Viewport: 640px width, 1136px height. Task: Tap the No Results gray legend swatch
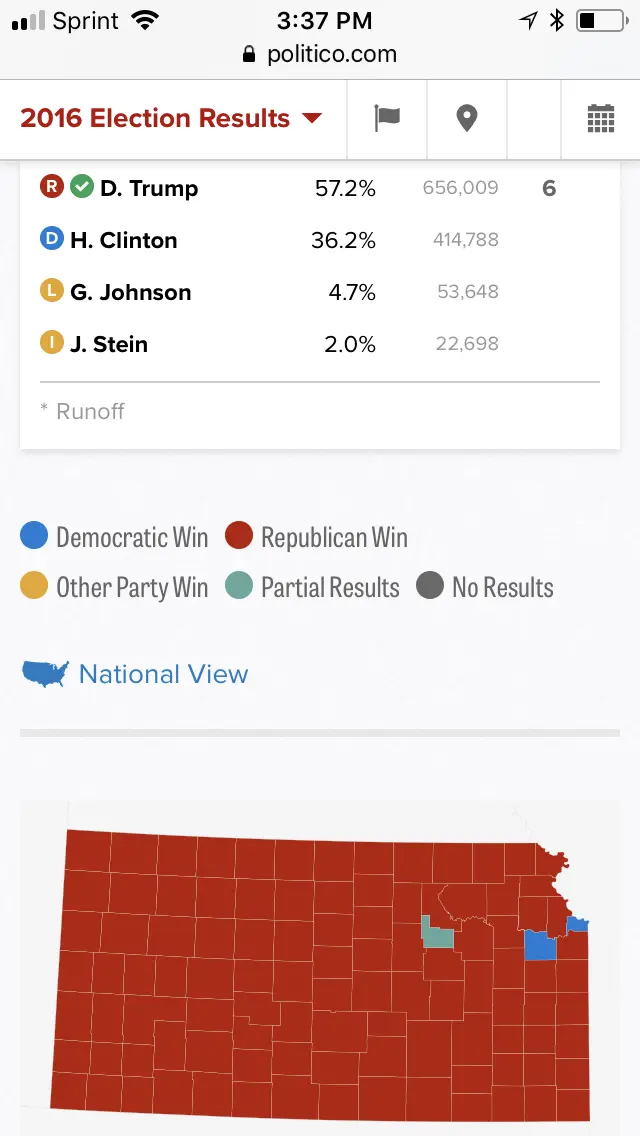430,586
